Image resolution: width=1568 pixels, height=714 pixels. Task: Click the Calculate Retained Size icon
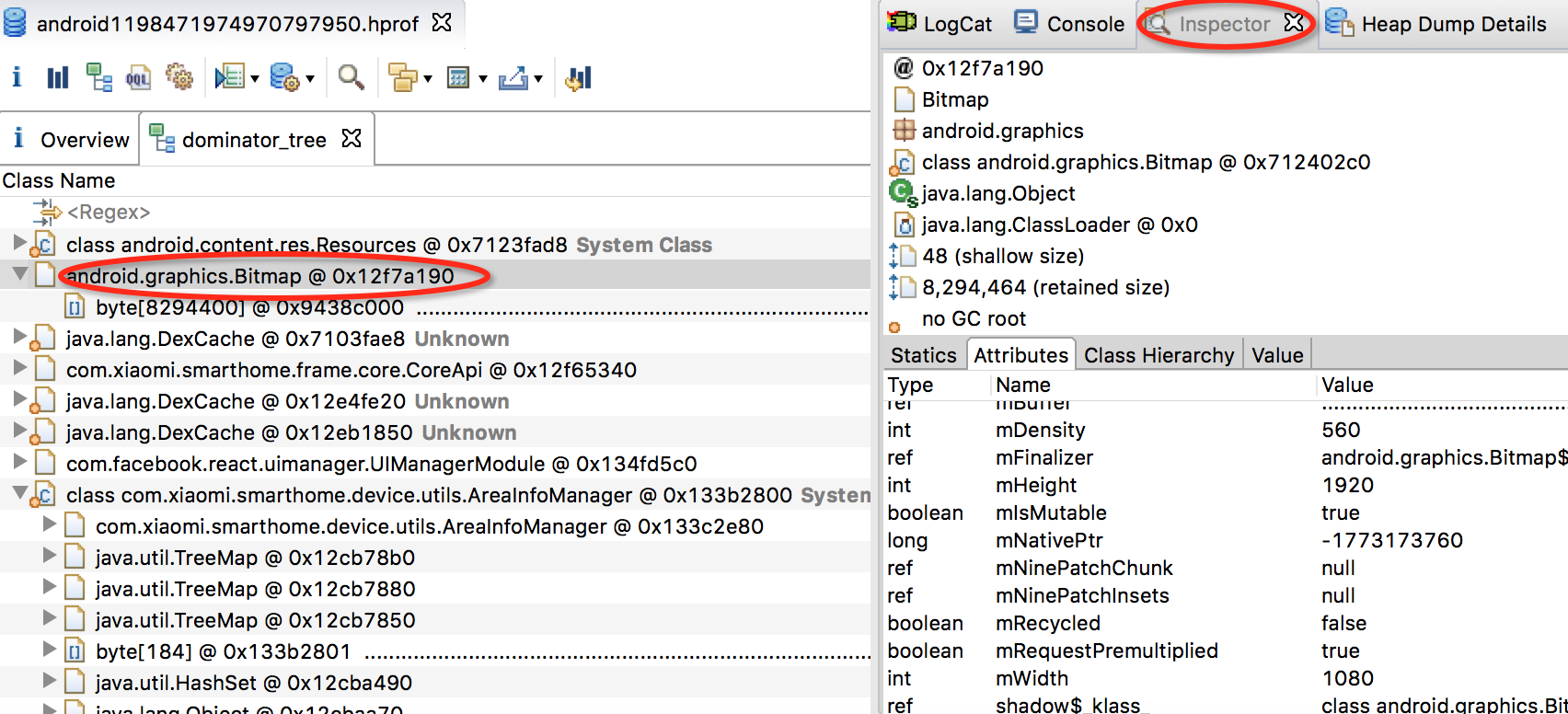click(458, 78)
